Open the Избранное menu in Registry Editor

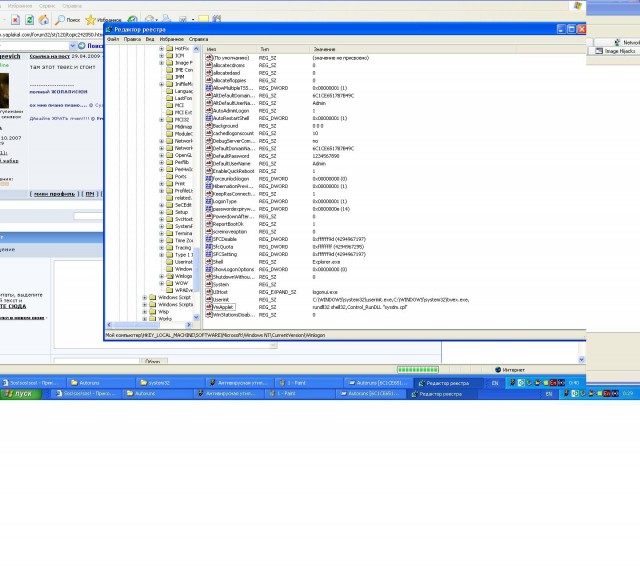(x=171, y=39)
